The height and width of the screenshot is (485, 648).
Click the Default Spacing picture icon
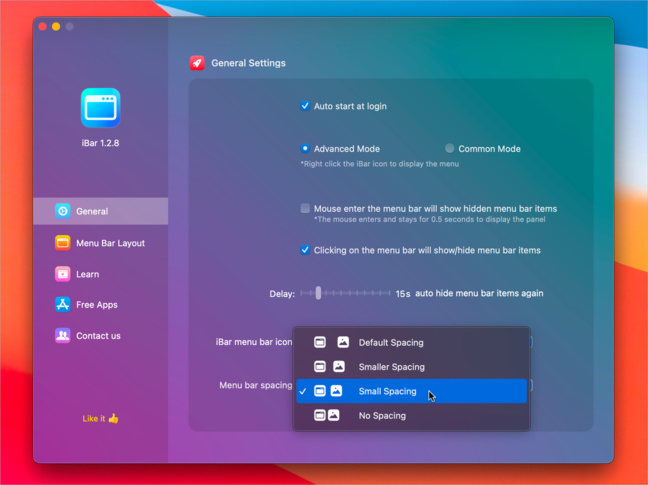(x=343, y=342)
